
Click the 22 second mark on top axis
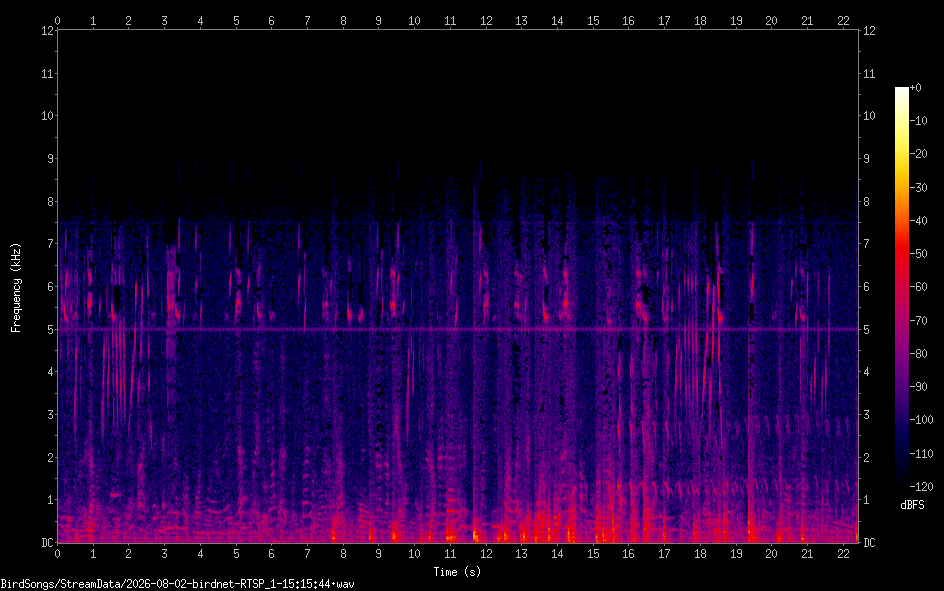[x=843, y=21]
